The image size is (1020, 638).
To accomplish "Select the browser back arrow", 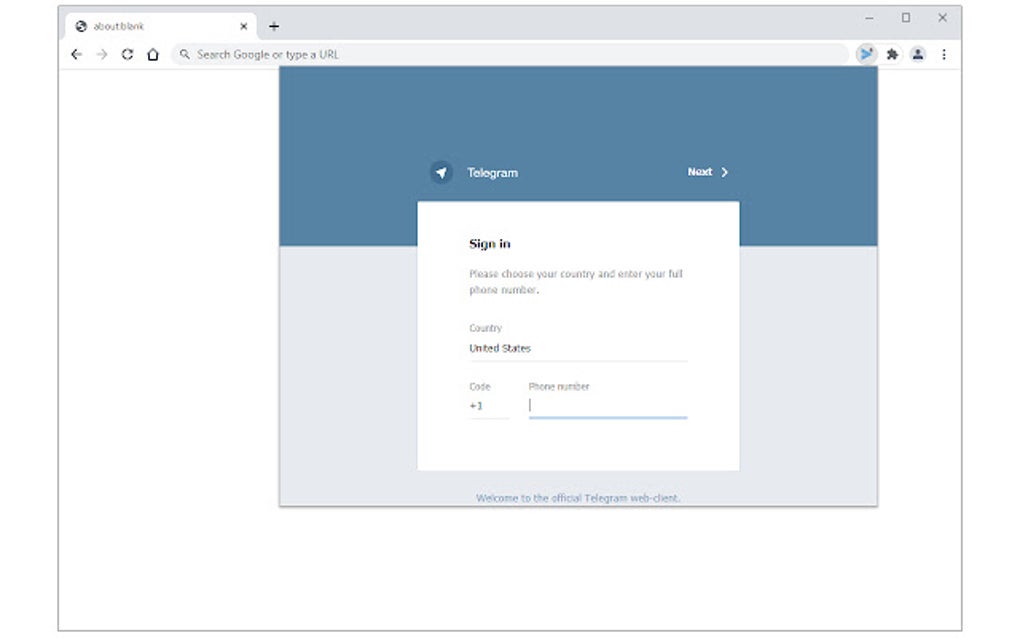I will coord(76,54).
